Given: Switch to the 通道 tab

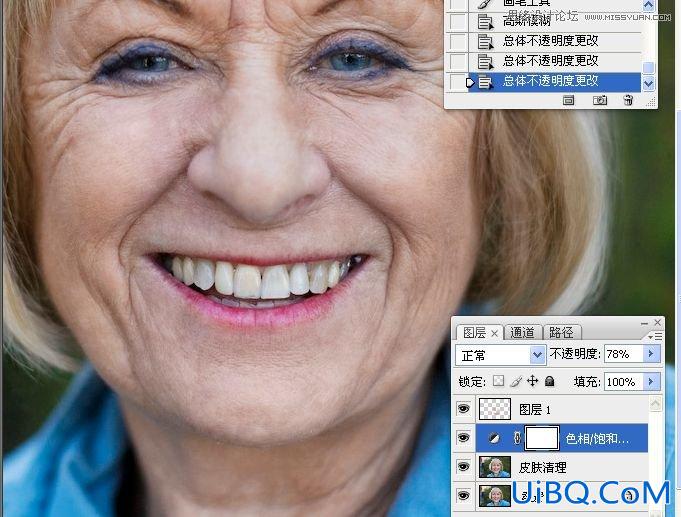Looking at the screenshot, I should [x=522, y=333].
